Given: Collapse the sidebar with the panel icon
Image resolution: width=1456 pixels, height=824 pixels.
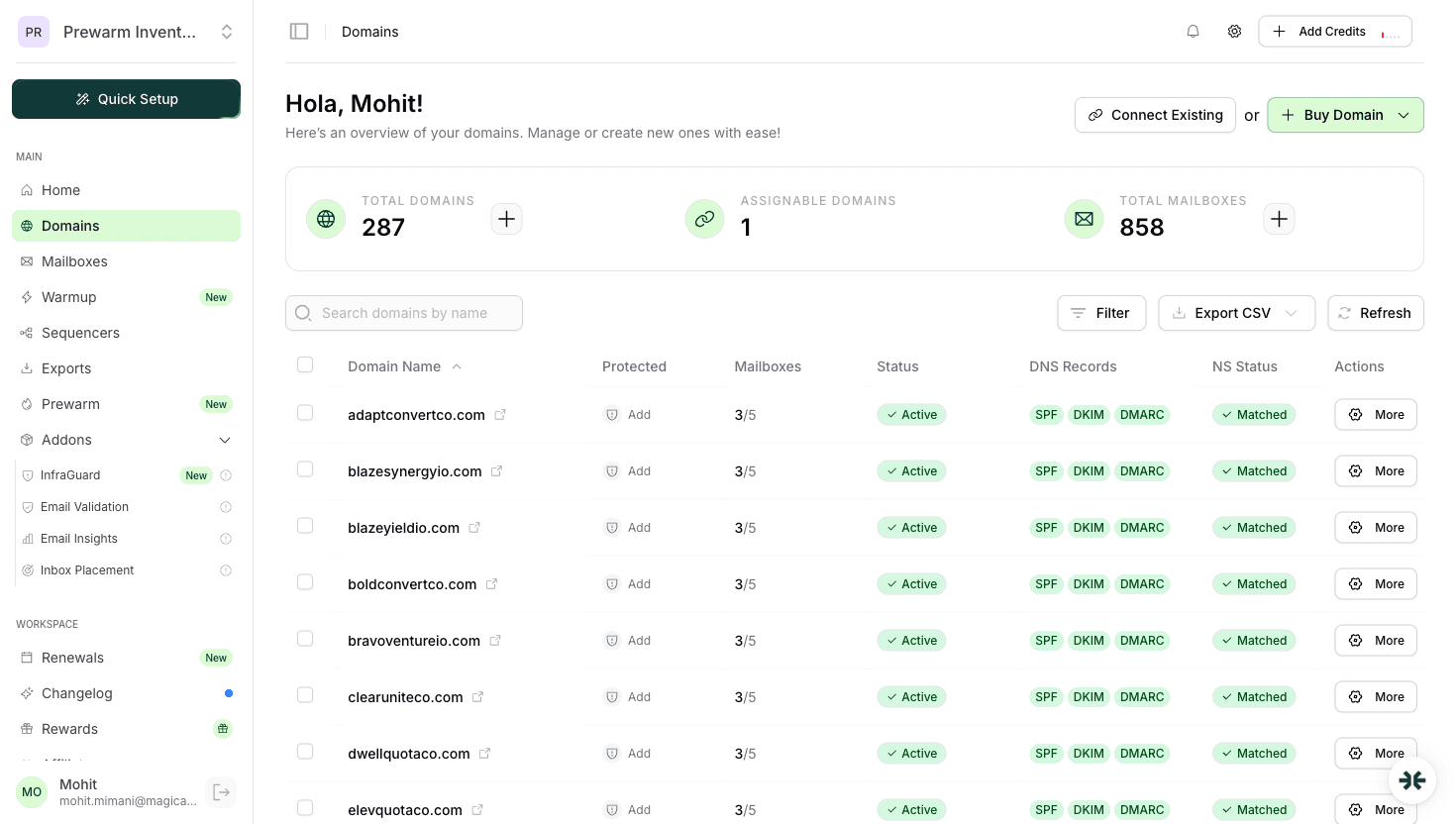Looking at the screenshot, I should click(299, 31).
